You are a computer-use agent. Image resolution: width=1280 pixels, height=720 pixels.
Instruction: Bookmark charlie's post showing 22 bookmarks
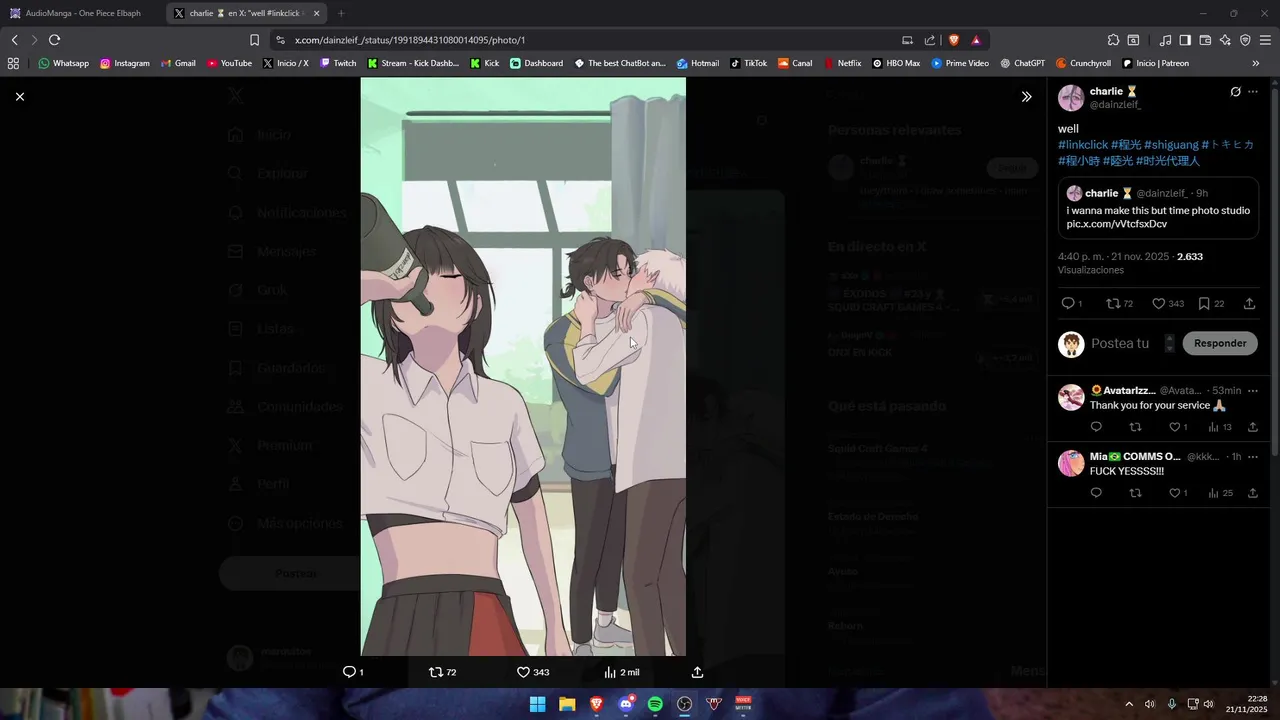click(x=1204, y=303)
